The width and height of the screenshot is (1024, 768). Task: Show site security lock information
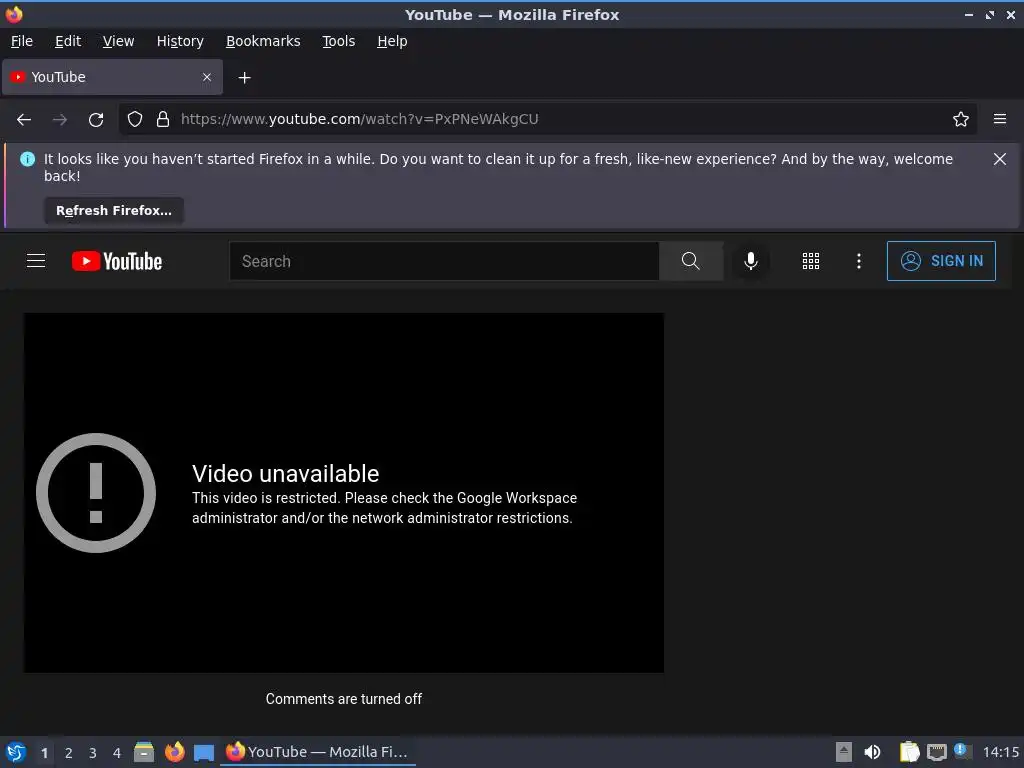pyautogui.click(x=163, y=119)
